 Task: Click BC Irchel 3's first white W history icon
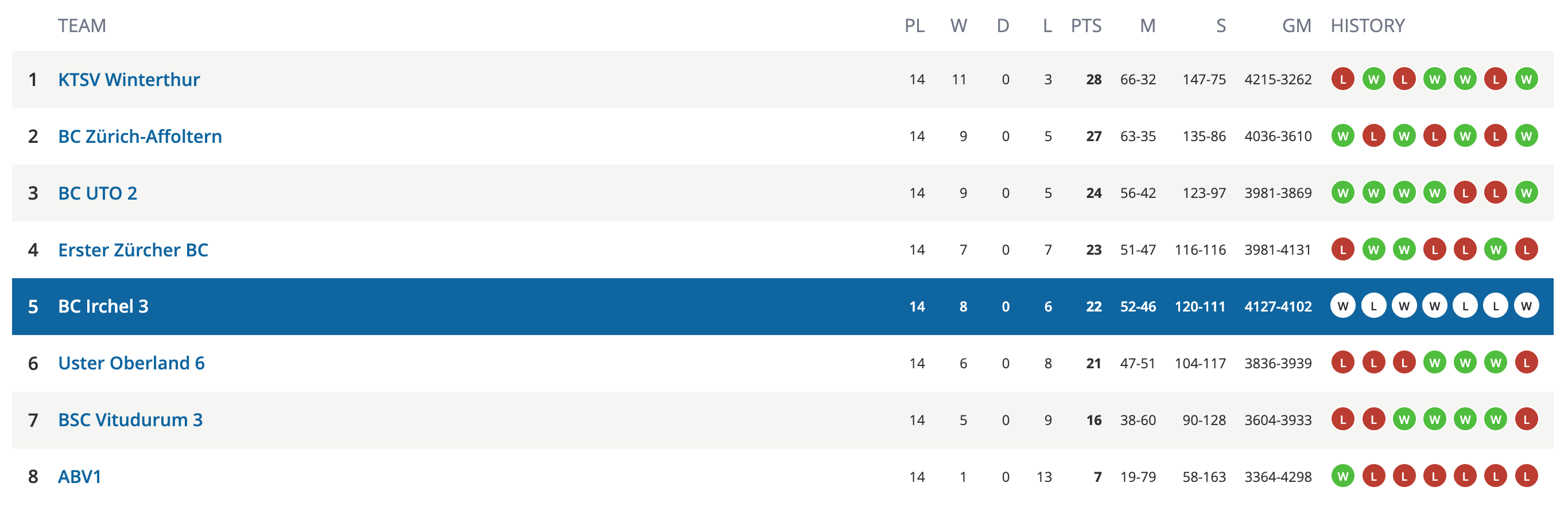point(1343,306)
